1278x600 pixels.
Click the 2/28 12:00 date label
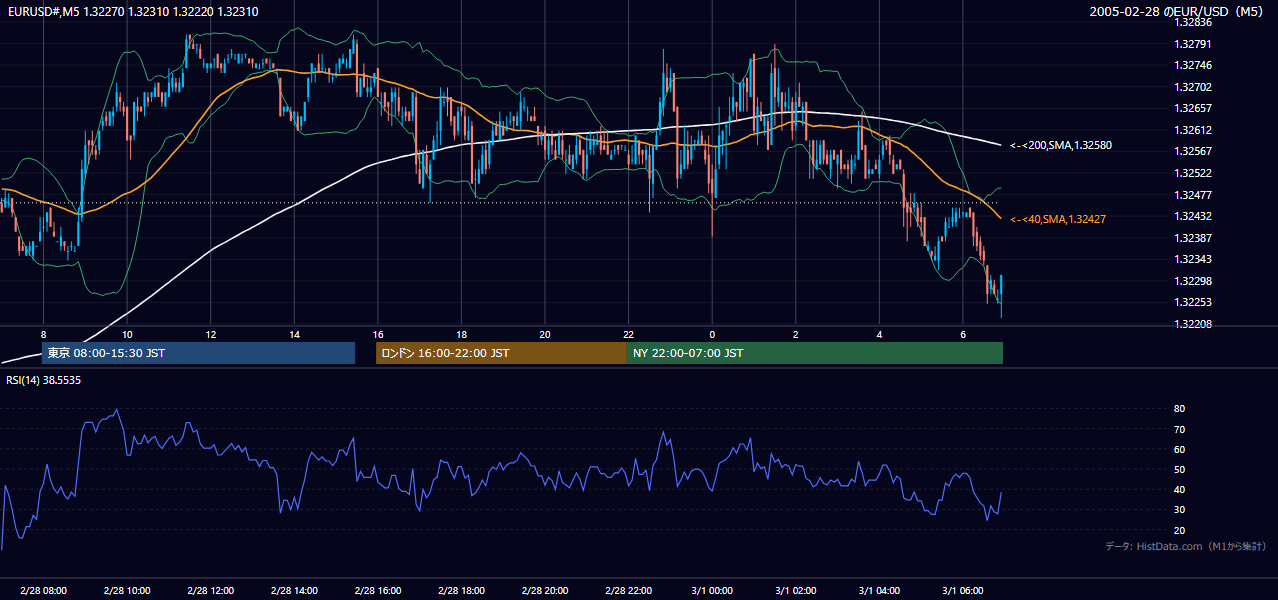[210, 591]
